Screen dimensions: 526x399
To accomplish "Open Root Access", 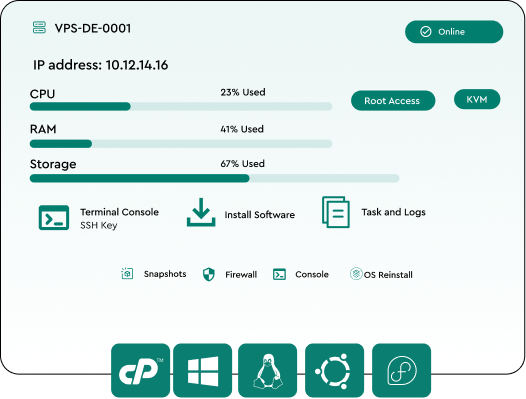I will [393, 101].
